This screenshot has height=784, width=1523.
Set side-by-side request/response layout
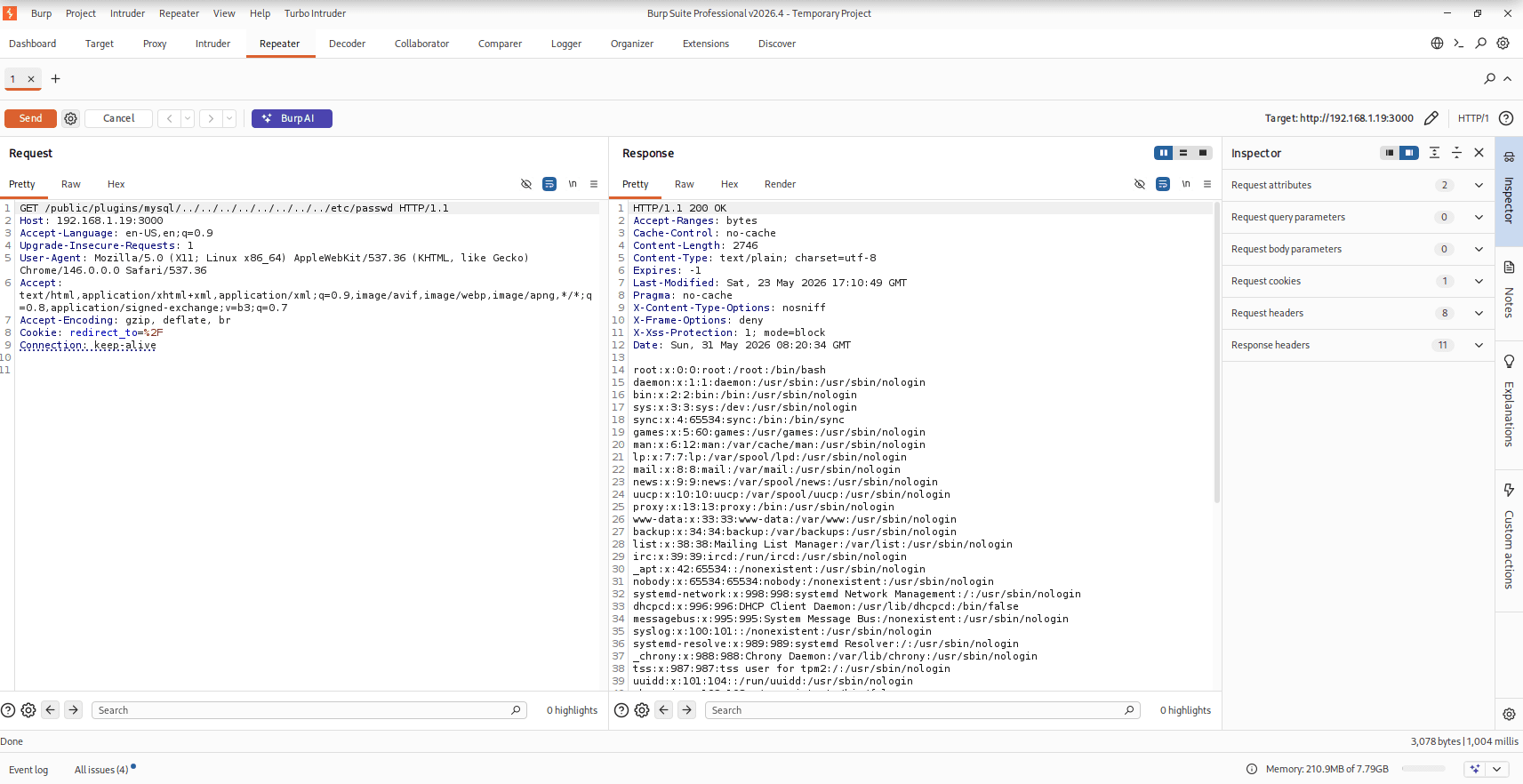[x=1163, y=153]
